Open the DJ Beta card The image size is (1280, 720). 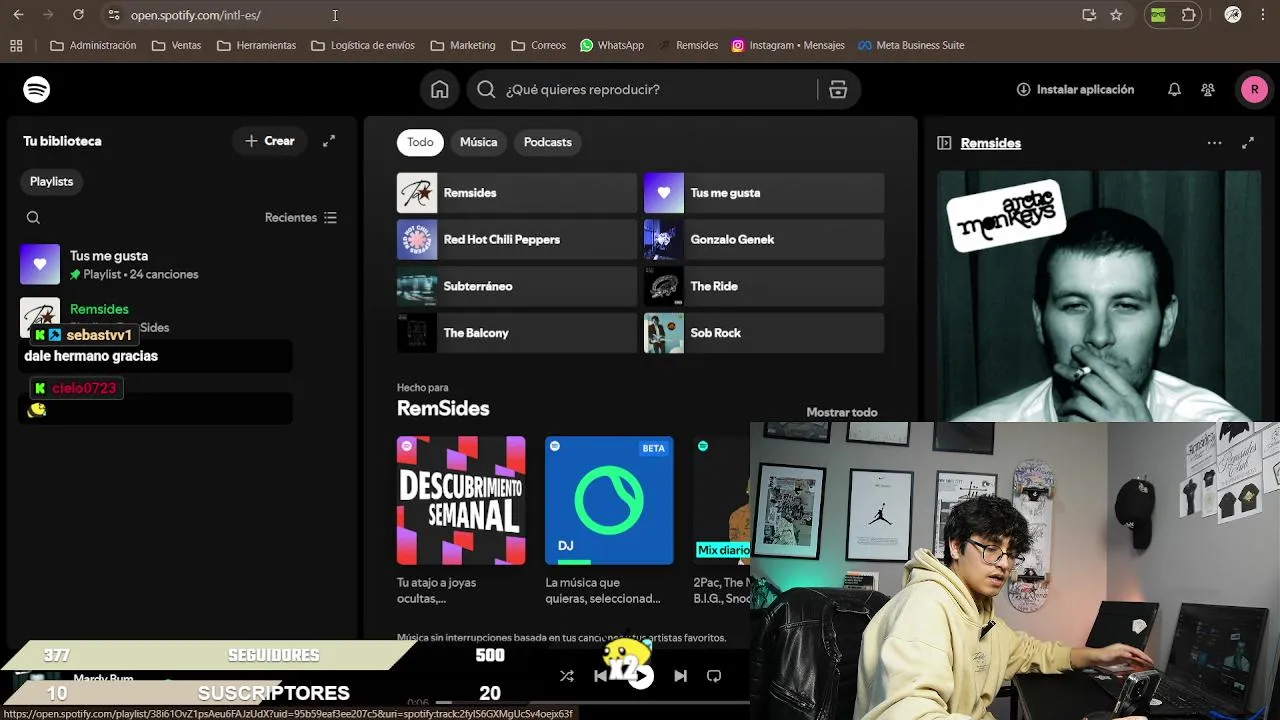pyautogui.click(x=609, y=500)
